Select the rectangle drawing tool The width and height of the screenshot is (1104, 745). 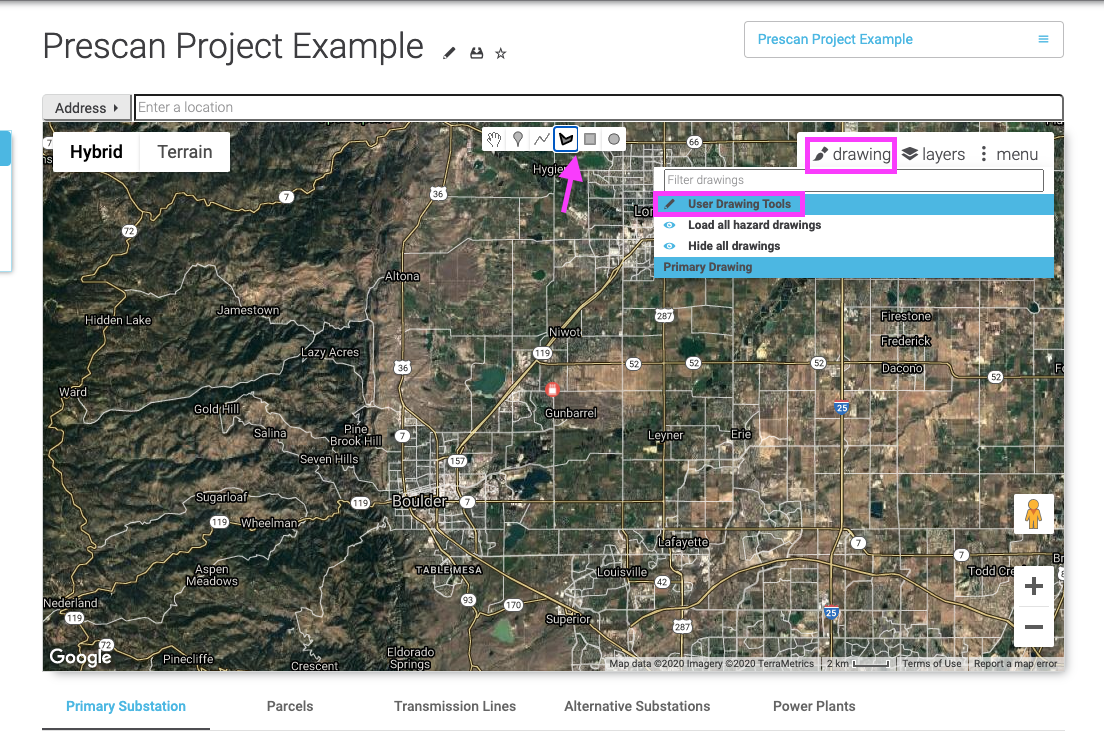click(x=590, y=139)
